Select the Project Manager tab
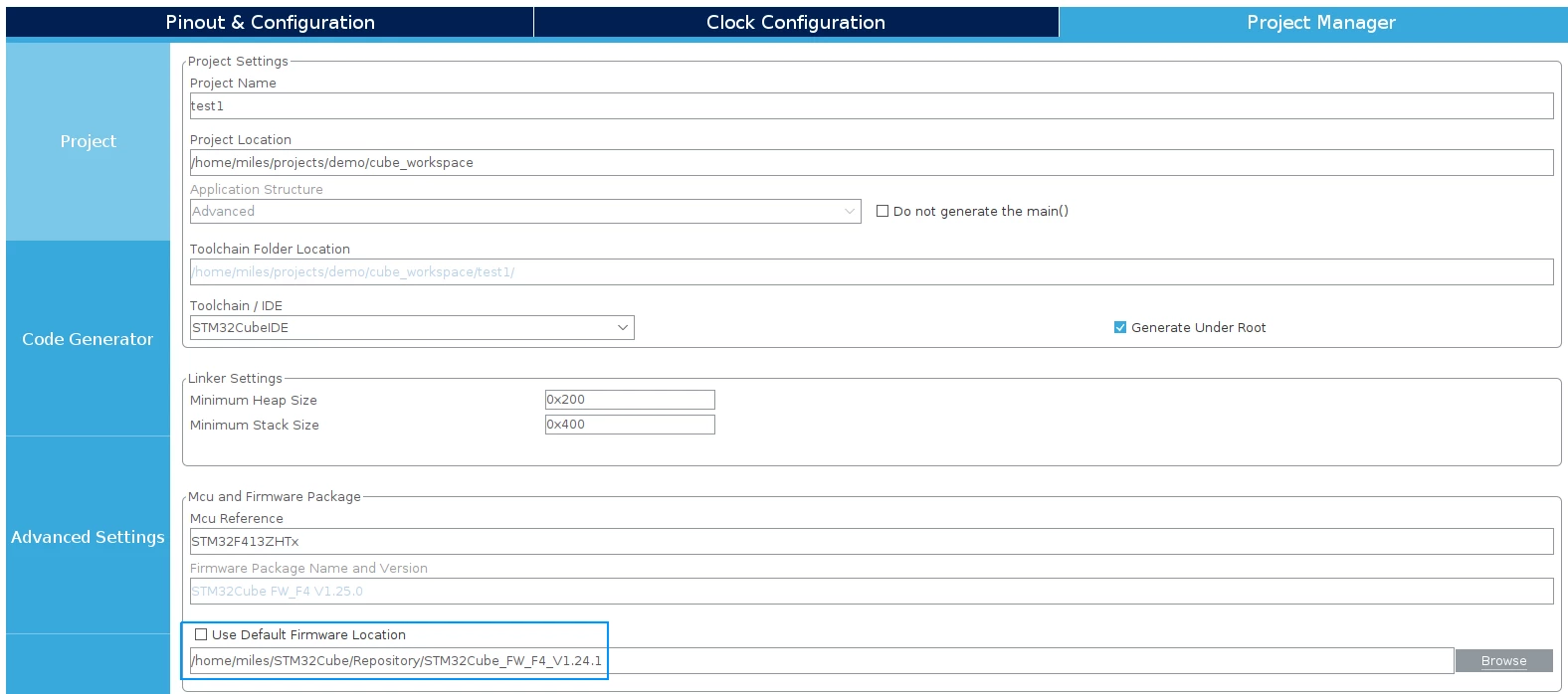1568x694 pixels. (1313, 22)
